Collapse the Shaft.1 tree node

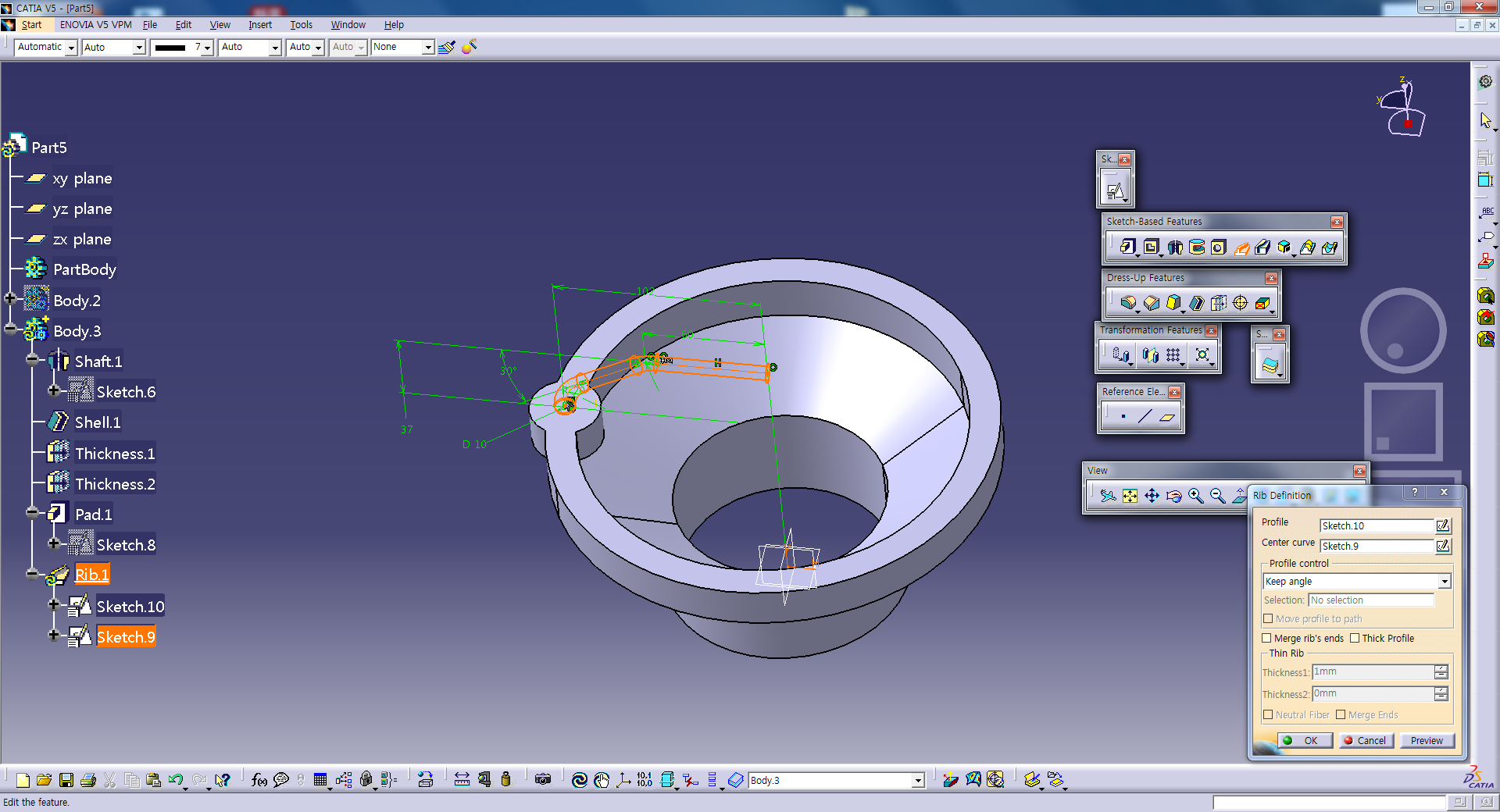click(32, 359)
